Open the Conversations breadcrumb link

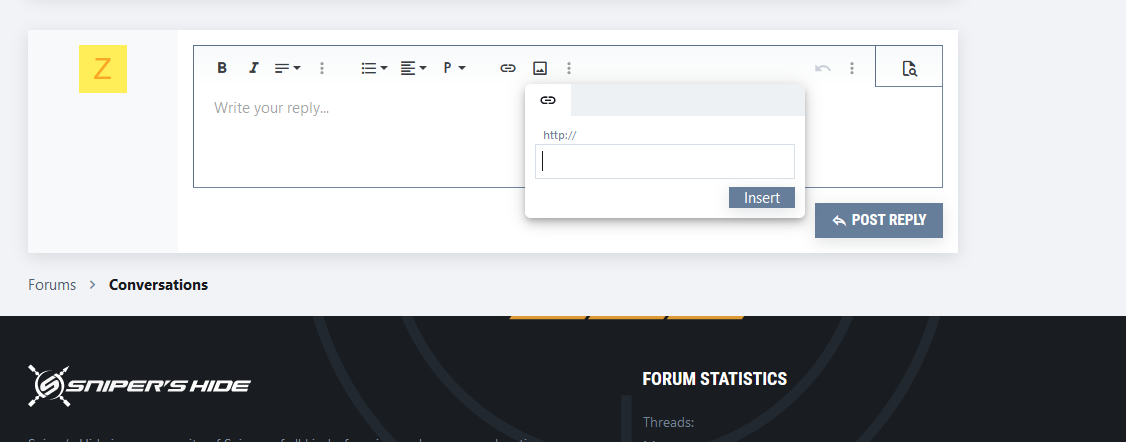click(x=159, y=285)
